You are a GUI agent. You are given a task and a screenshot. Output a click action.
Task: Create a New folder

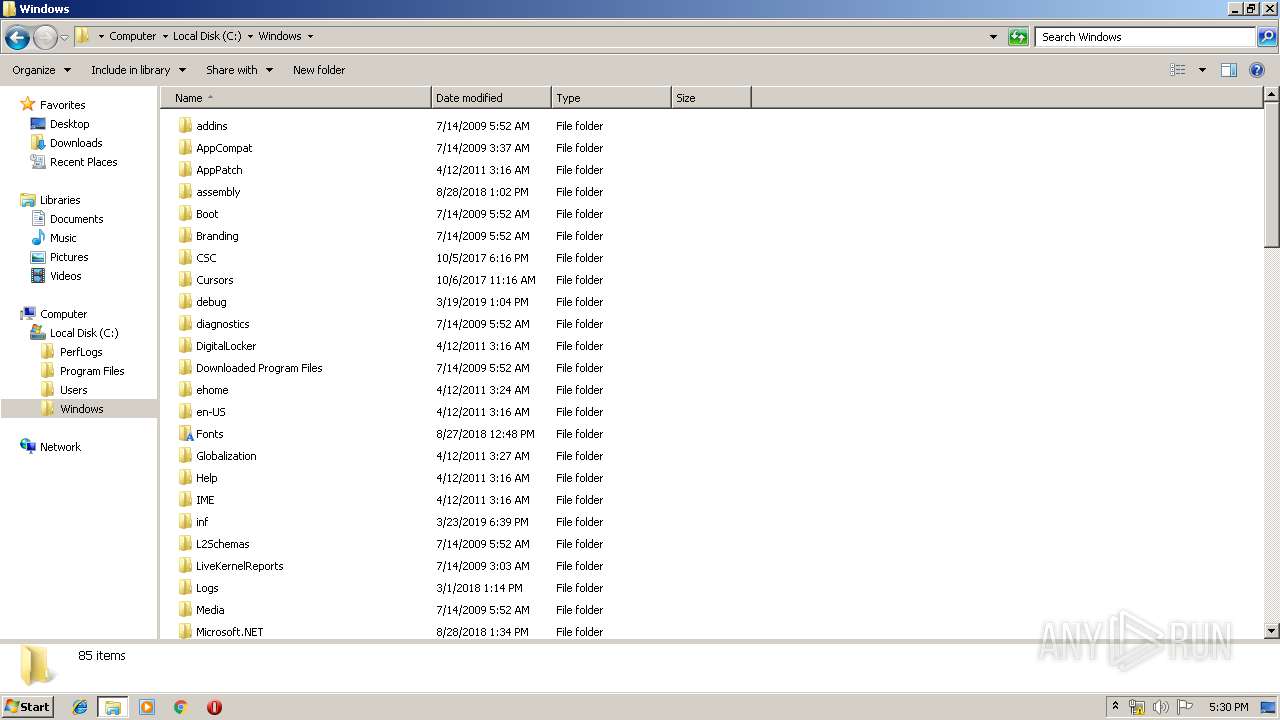319,70
